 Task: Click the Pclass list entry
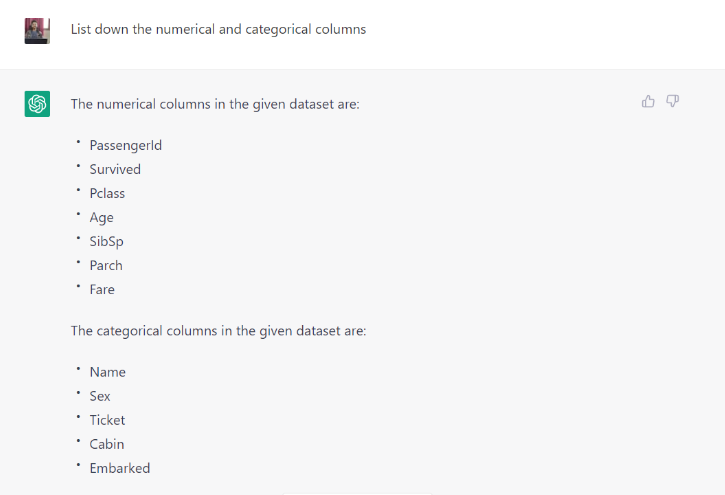[107, 193]
